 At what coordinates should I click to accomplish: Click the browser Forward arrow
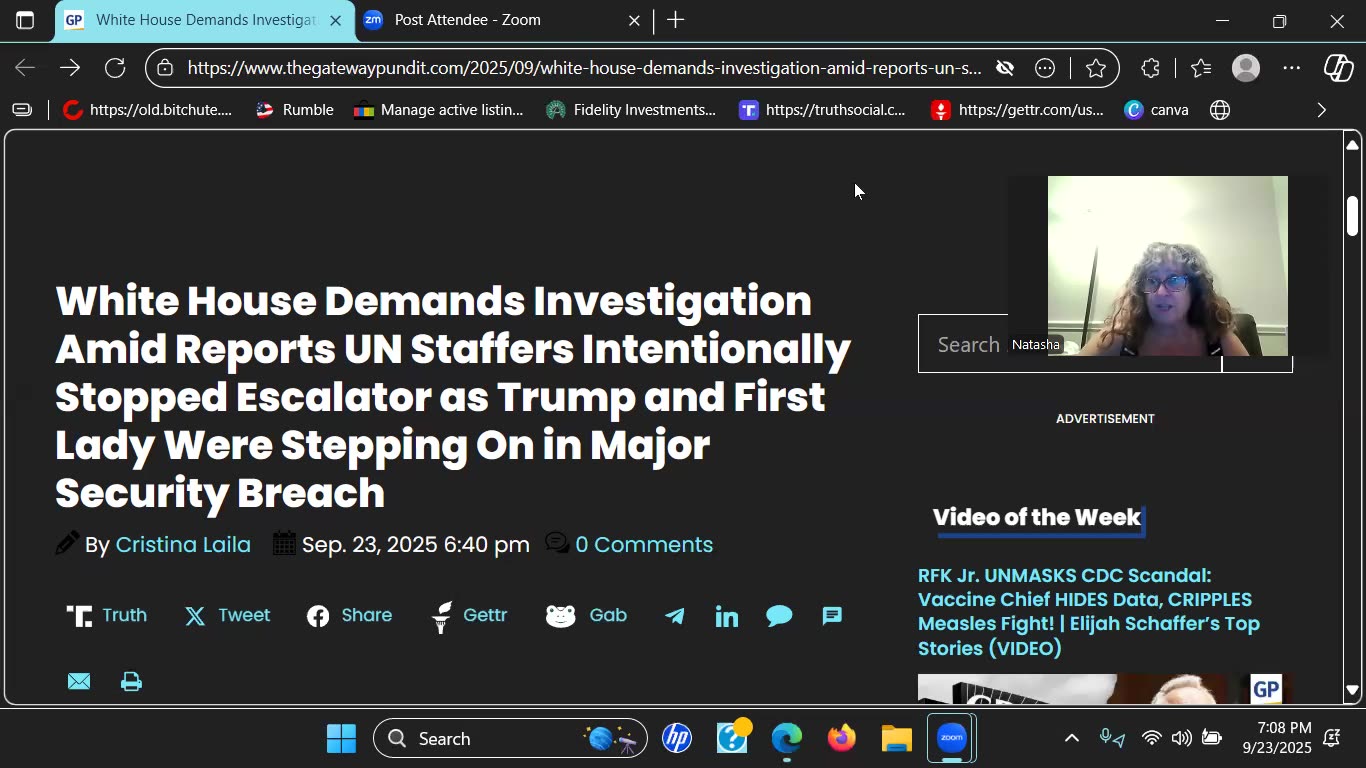(69, 68)
